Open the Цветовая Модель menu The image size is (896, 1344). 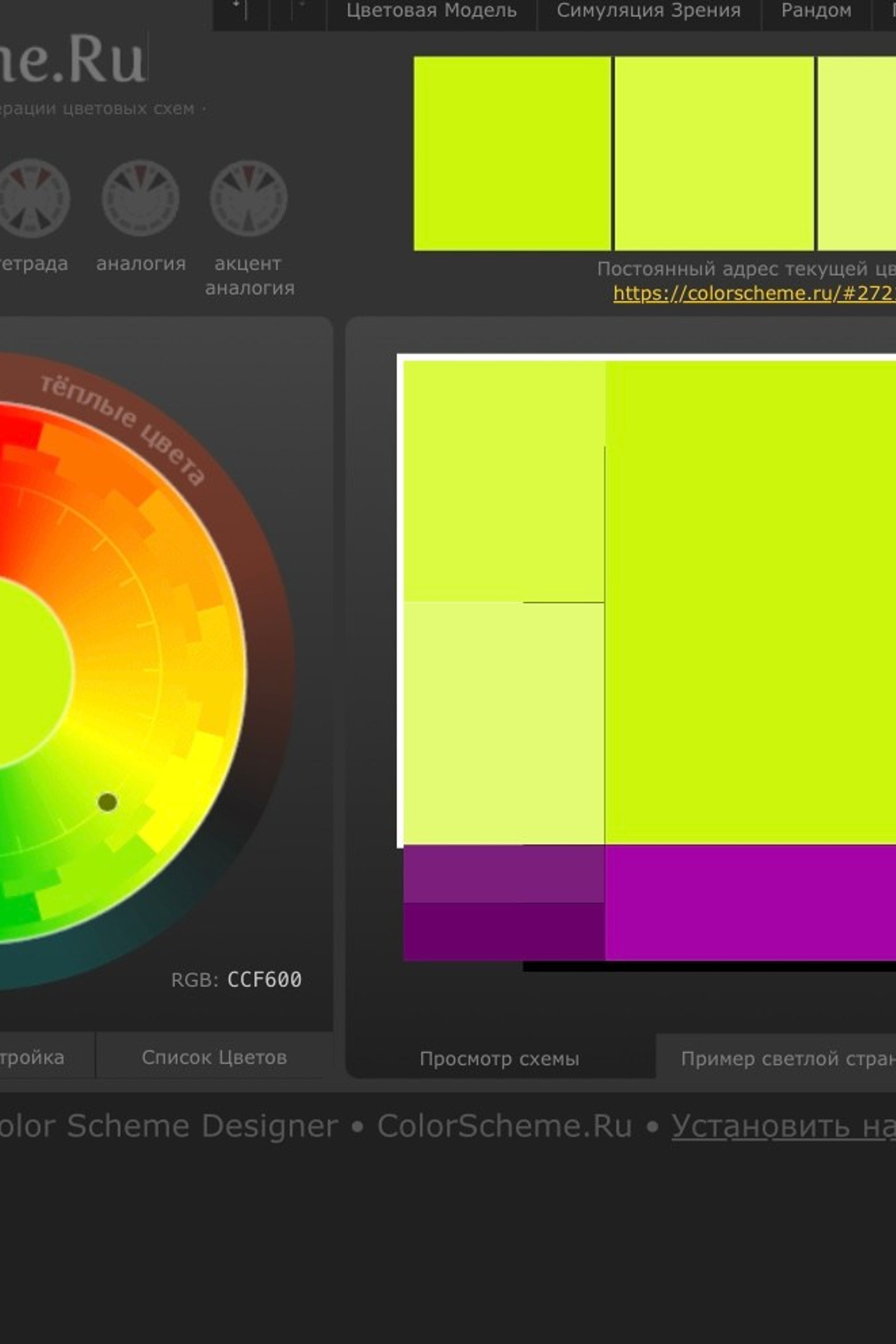pyautogui.click(x=431, y=11)
